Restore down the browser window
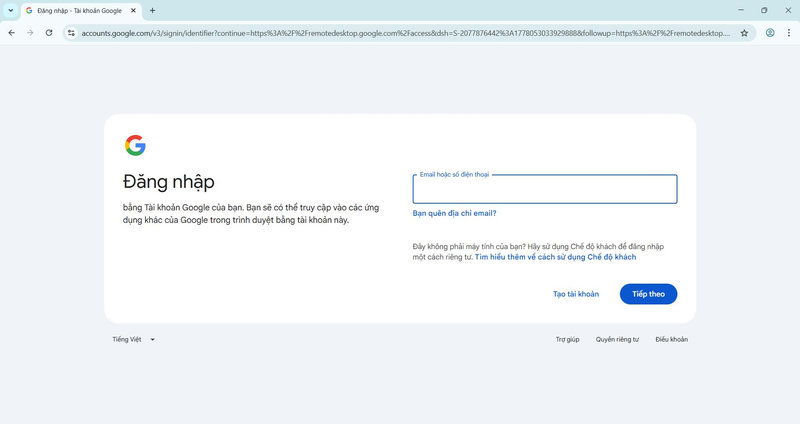The height and width of the screenshot is (424, 800). pos(764,10)
